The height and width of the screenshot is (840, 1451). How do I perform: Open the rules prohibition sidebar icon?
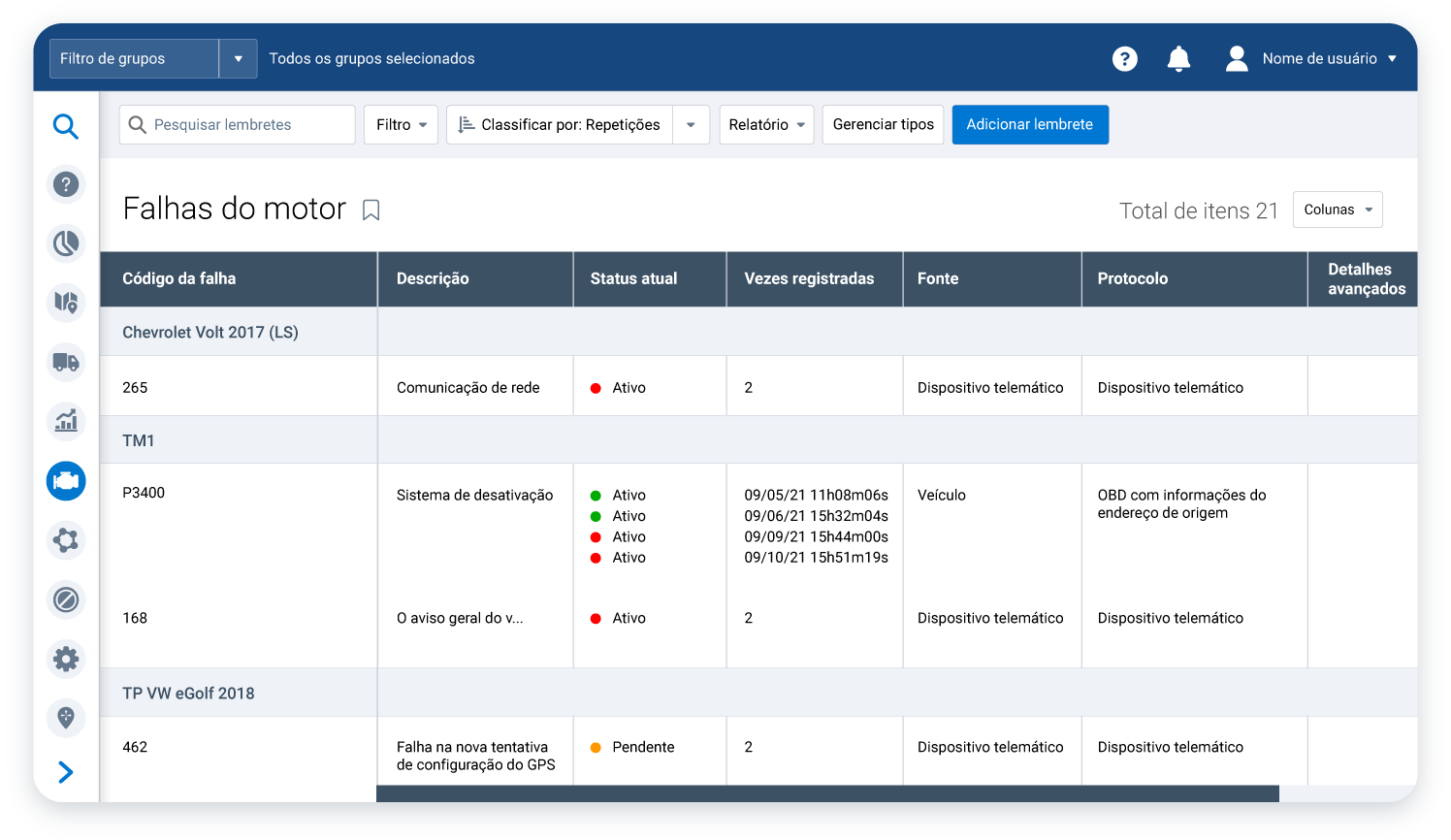pyautogui.click(x=66, y=599)
